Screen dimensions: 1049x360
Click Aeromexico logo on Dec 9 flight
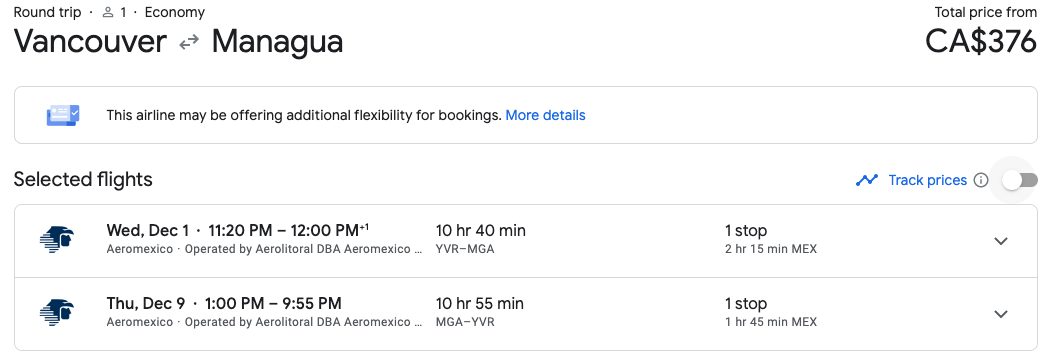(x=57, y=313)
